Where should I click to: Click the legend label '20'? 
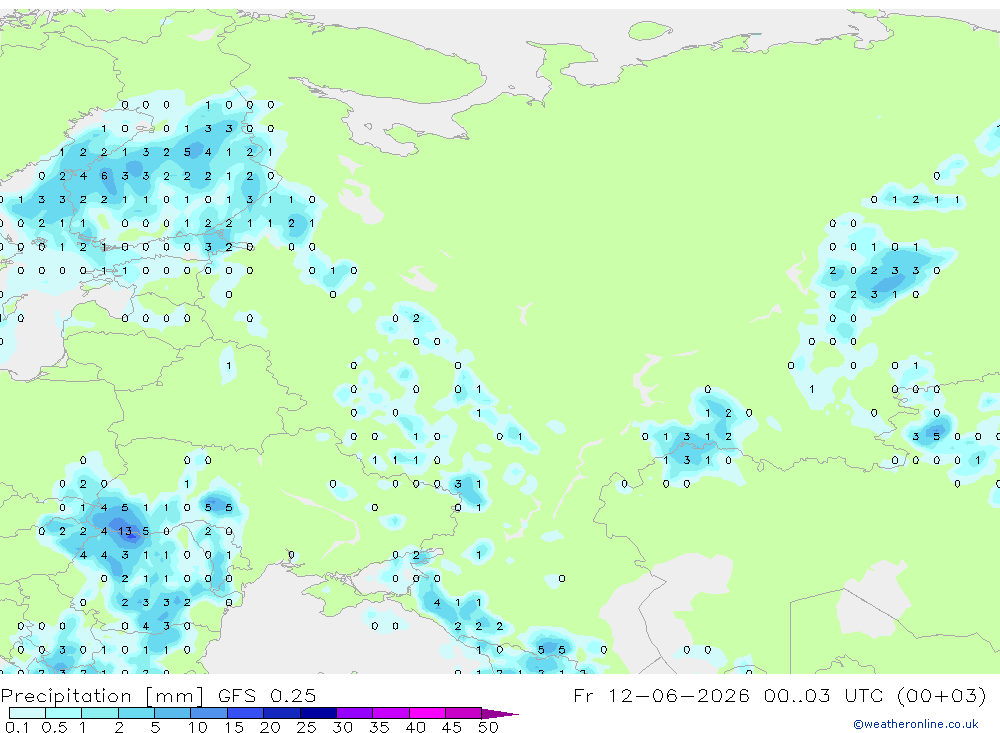pos(270,727)
